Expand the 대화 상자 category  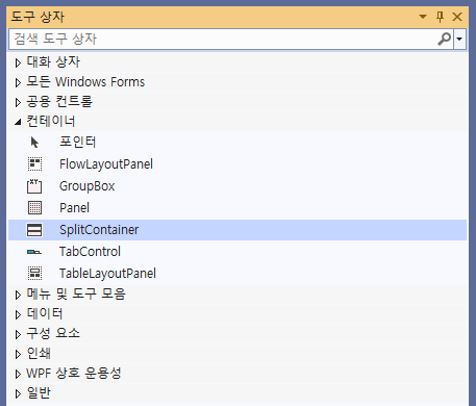point(18,62)
